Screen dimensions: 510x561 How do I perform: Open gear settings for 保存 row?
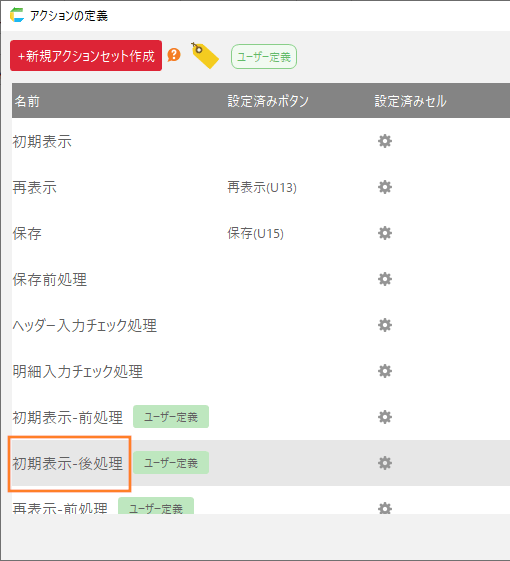(x=385, y=233)
